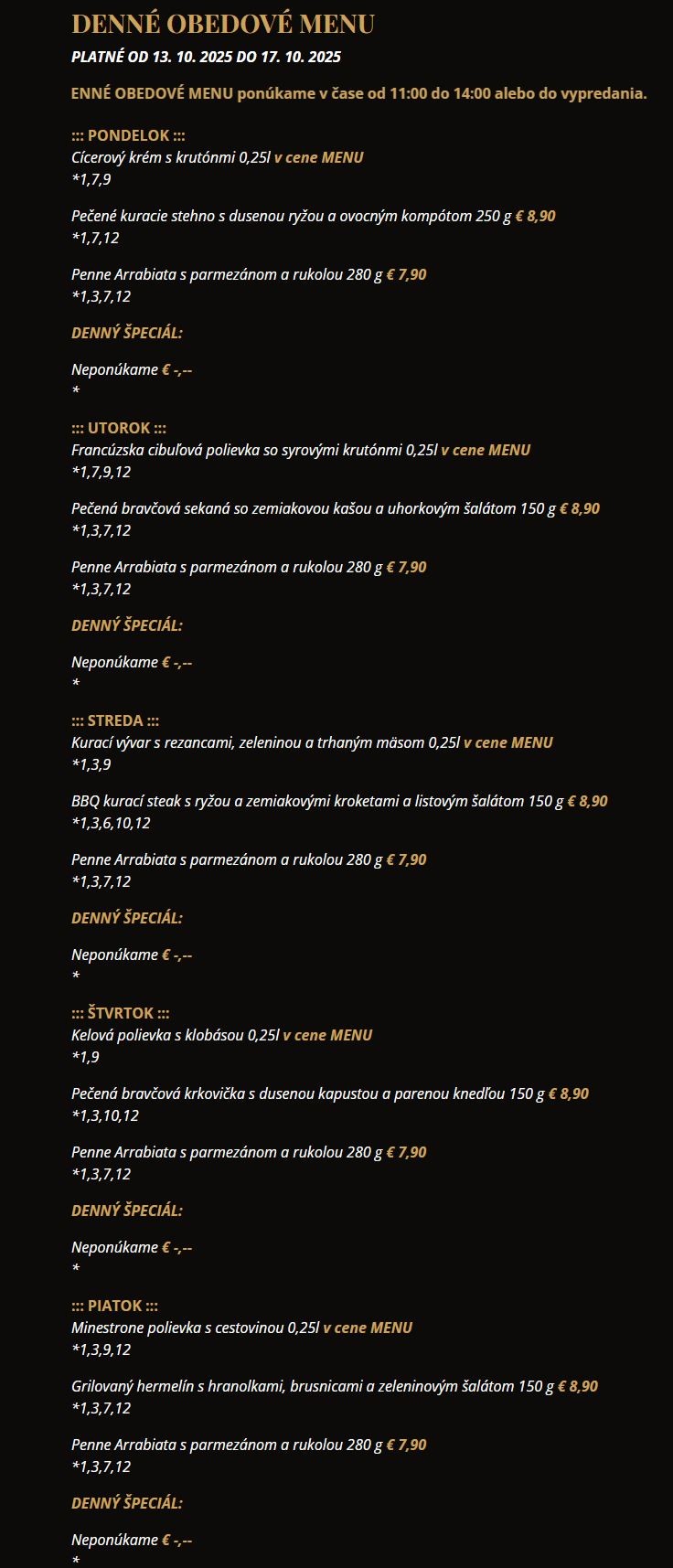Click the Kelová polievka s klobásou item
The width and height of the screenshot is (673, 1568).
[x=175, y=1035]
